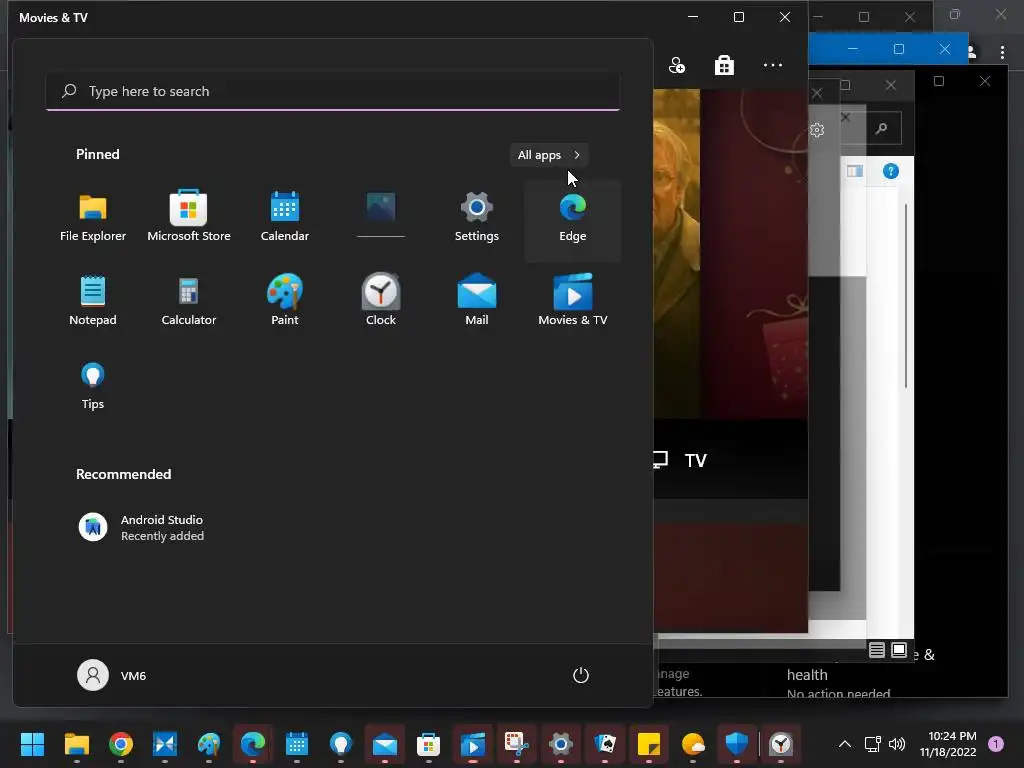
Task: Click the Windows Start button on taskbar
Action: pyautogui.click(x=32, y=744)
